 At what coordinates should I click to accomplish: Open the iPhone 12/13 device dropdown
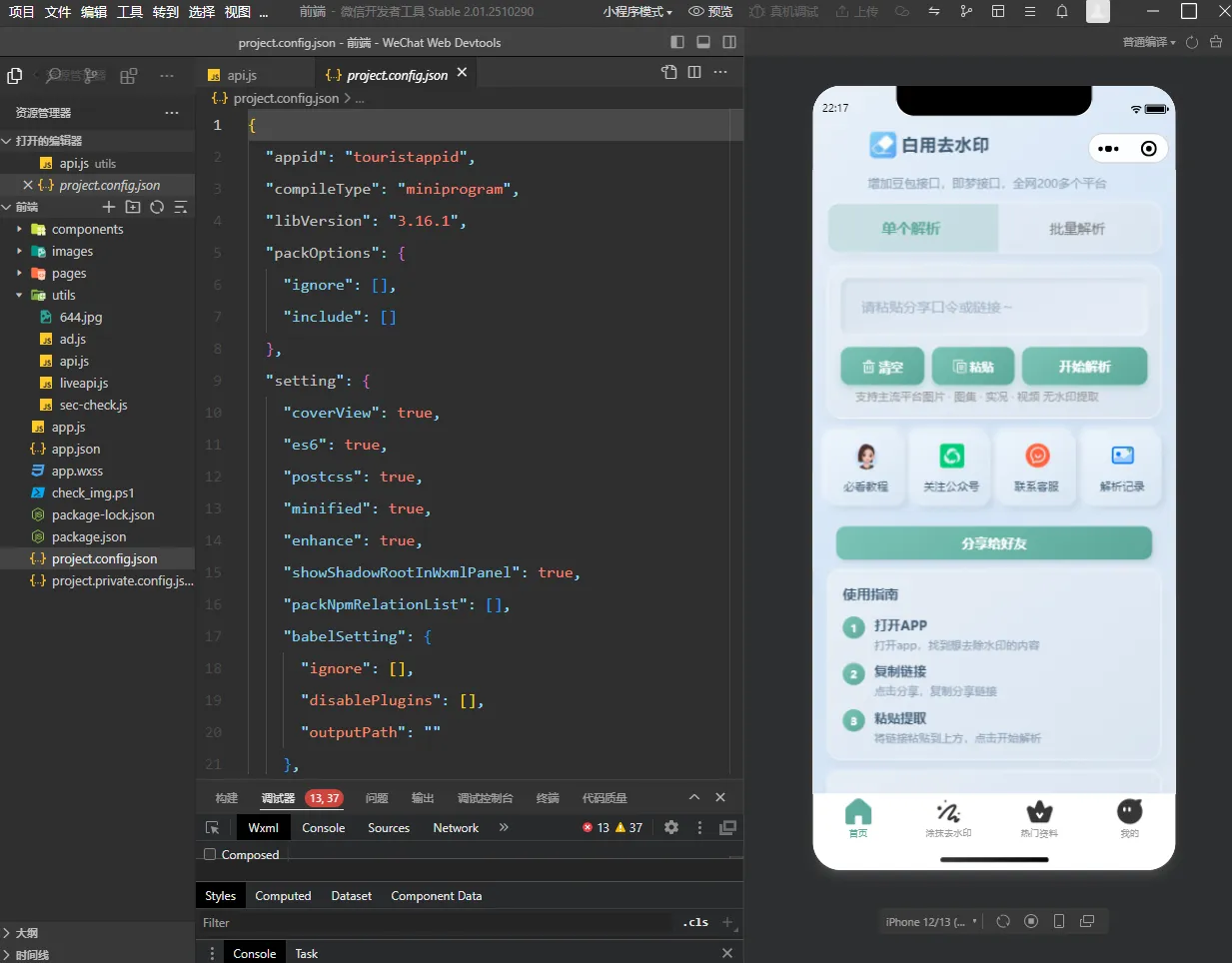point(931,921)
